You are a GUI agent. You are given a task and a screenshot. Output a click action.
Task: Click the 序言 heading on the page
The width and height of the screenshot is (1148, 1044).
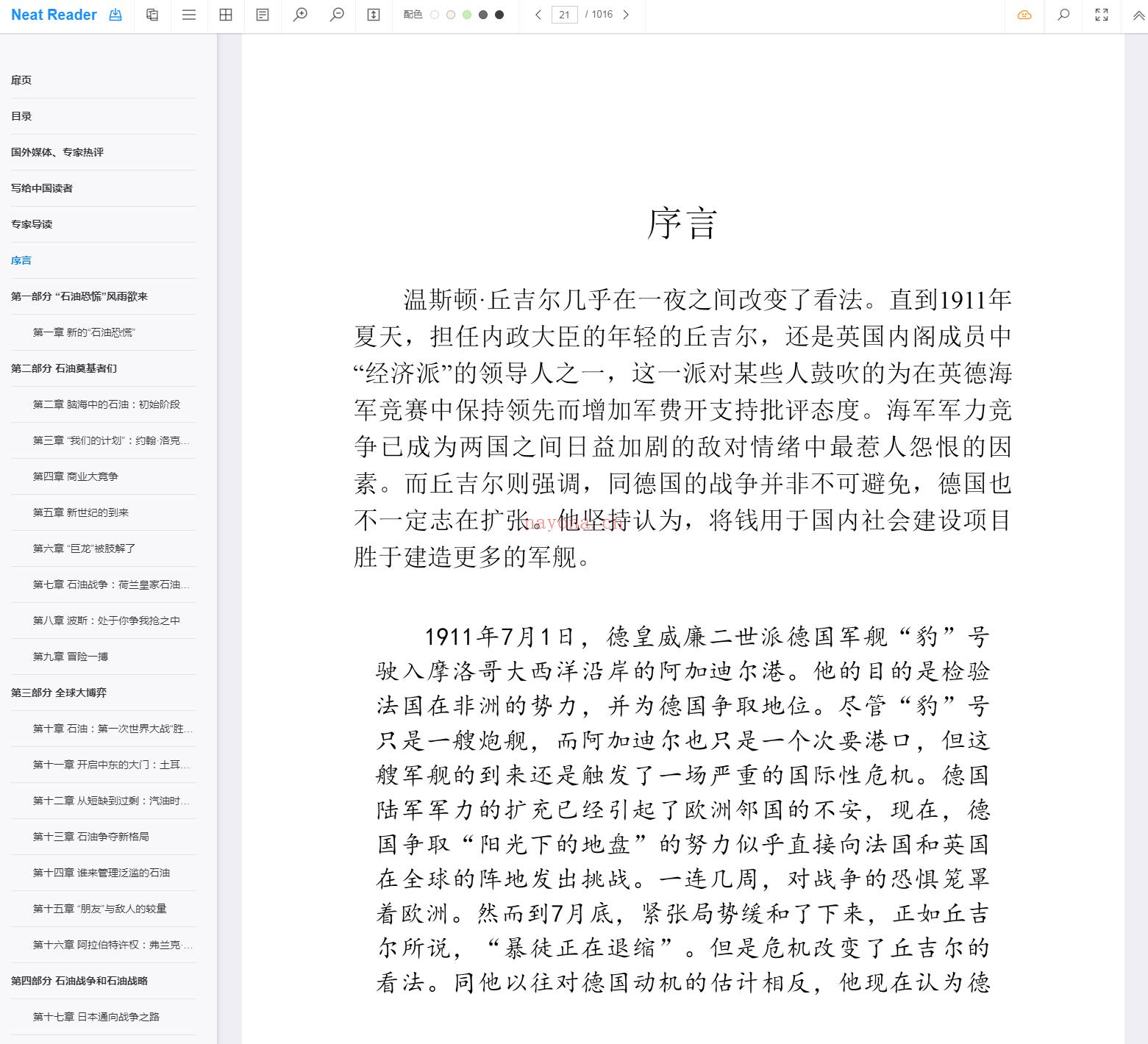pos(682,224)
